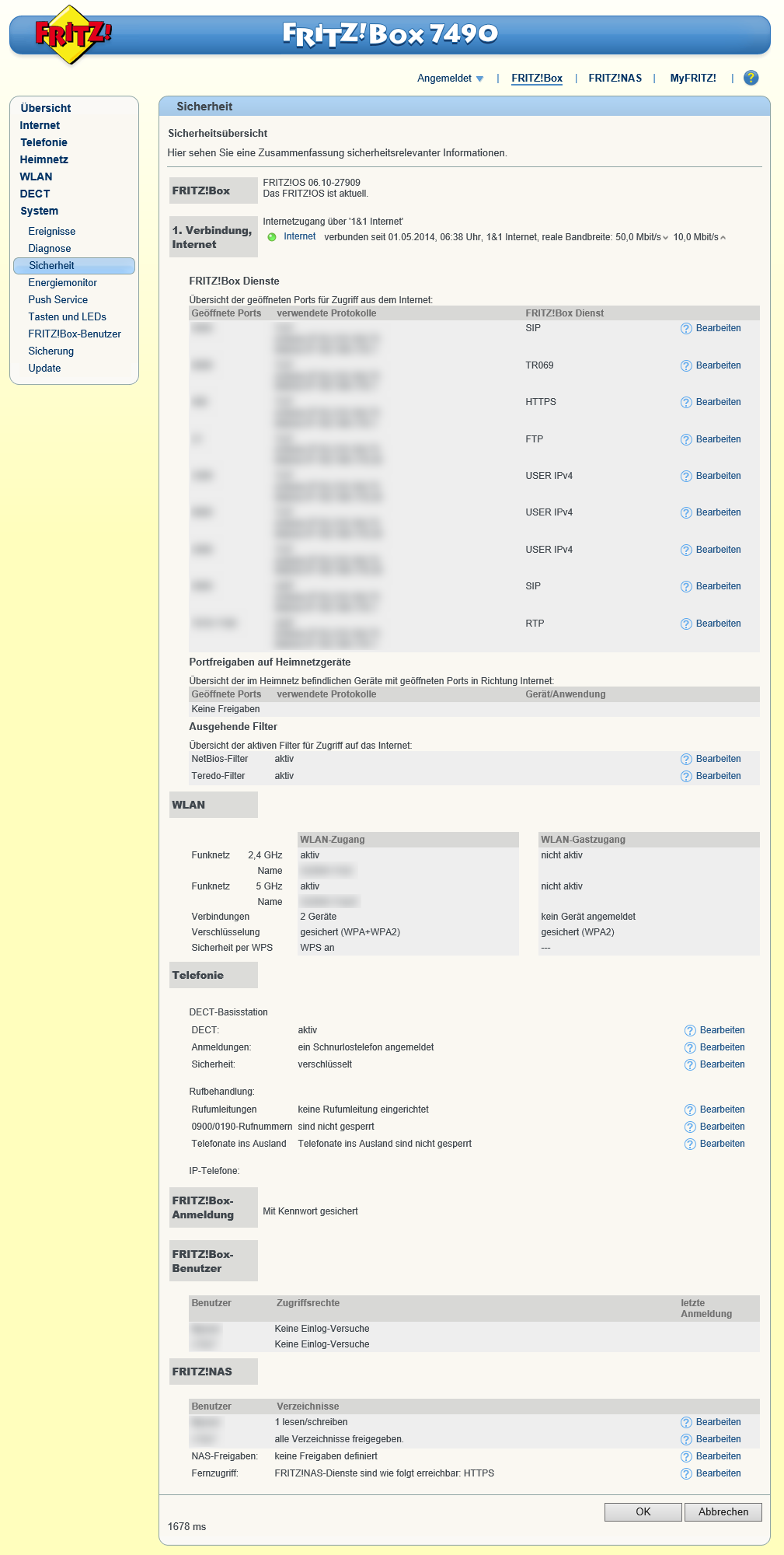This screenshot has width=784, height=1555.
Task: Open the Telefonie sidebar menu
Action: coord(44,142)
